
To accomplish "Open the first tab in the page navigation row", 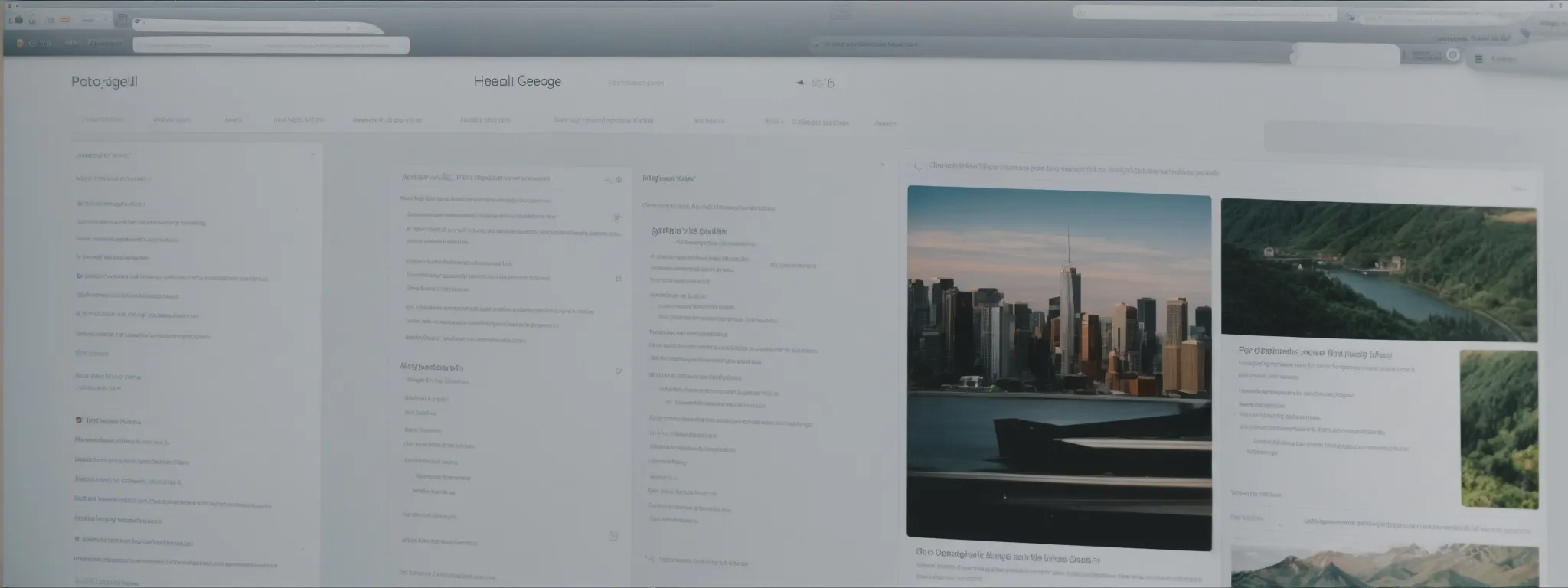I will pyautogui.click(x=102, y=119).
